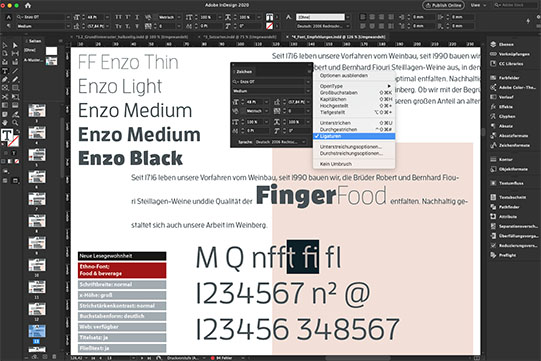Toggle Superscript in control panel
The image size is (541, 361).
(x=128, y=17)
